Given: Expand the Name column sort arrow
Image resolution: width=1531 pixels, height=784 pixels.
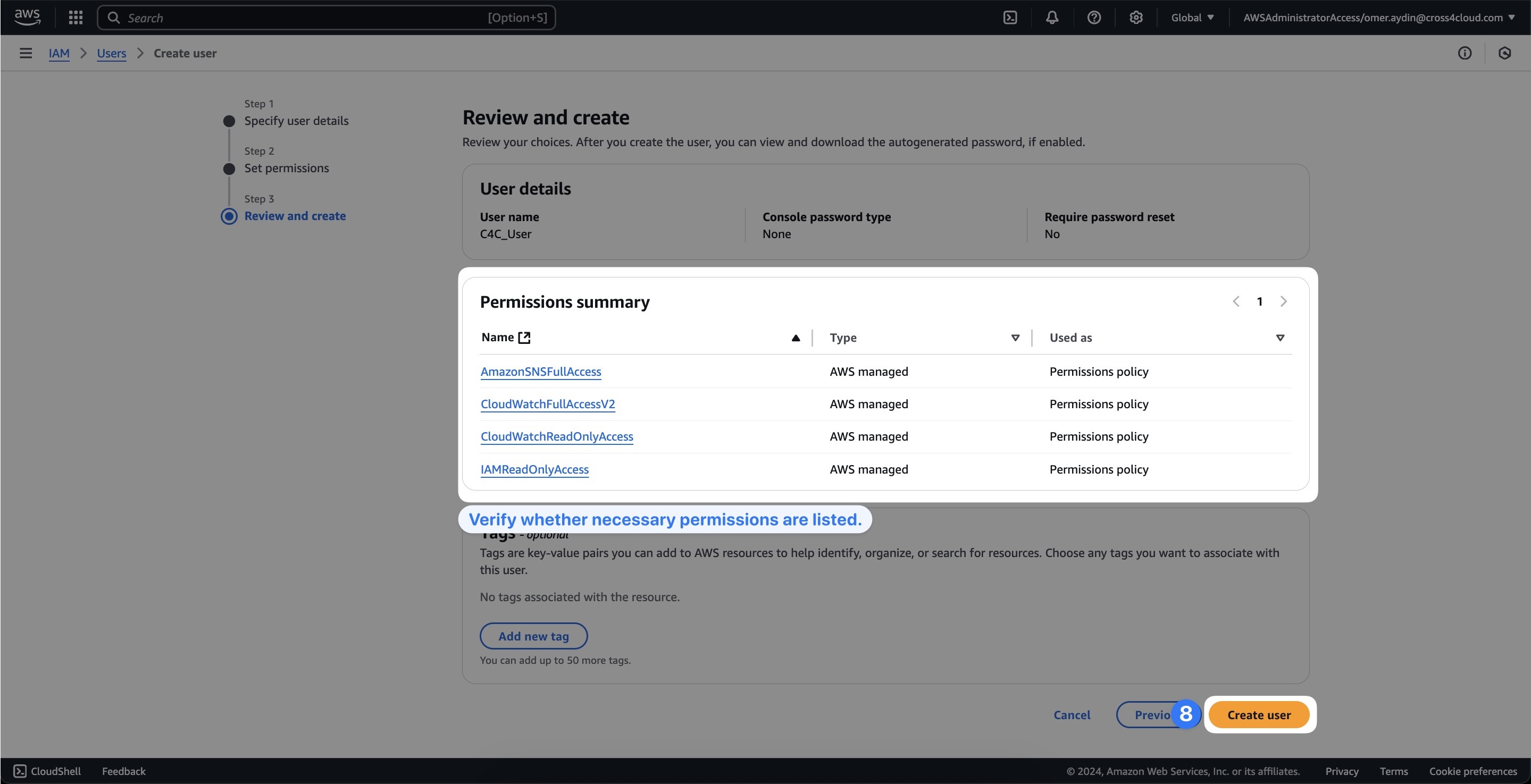Looking at the screenshot, I should (x=797, y=338).
